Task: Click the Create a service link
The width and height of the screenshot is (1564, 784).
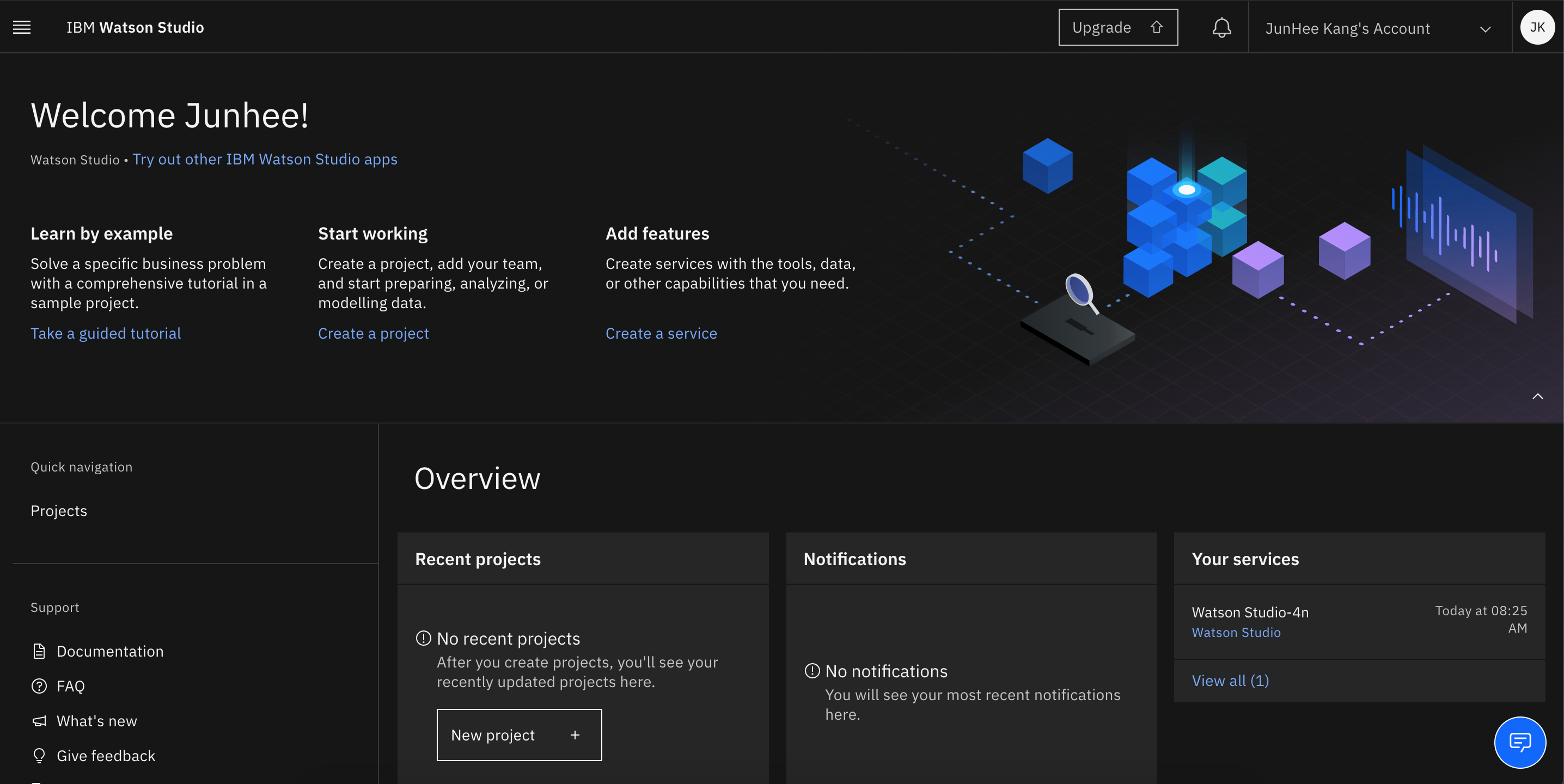Action: point(661,333)
